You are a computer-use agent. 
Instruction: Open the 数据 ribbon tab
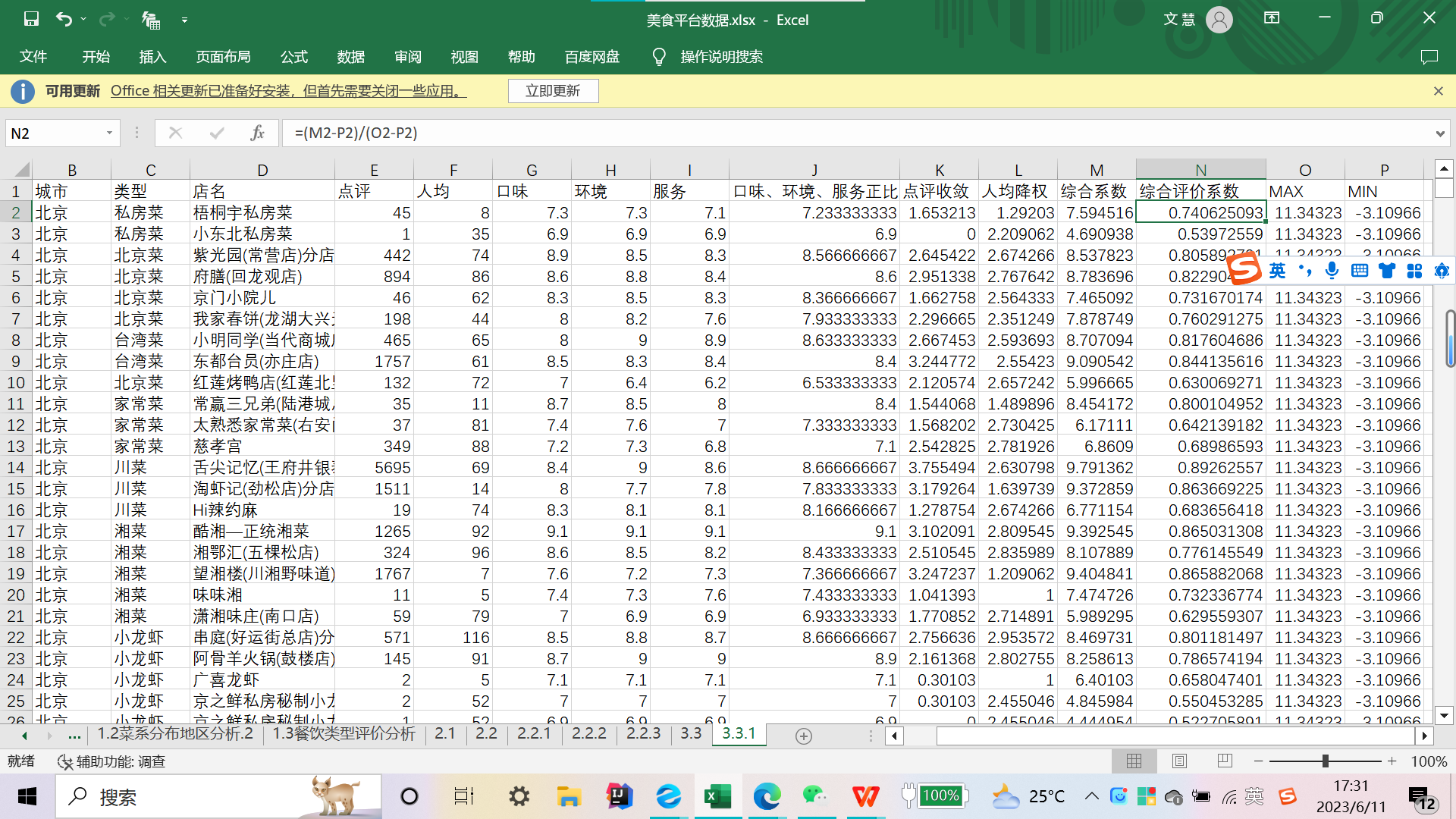[x=350, y=57]
